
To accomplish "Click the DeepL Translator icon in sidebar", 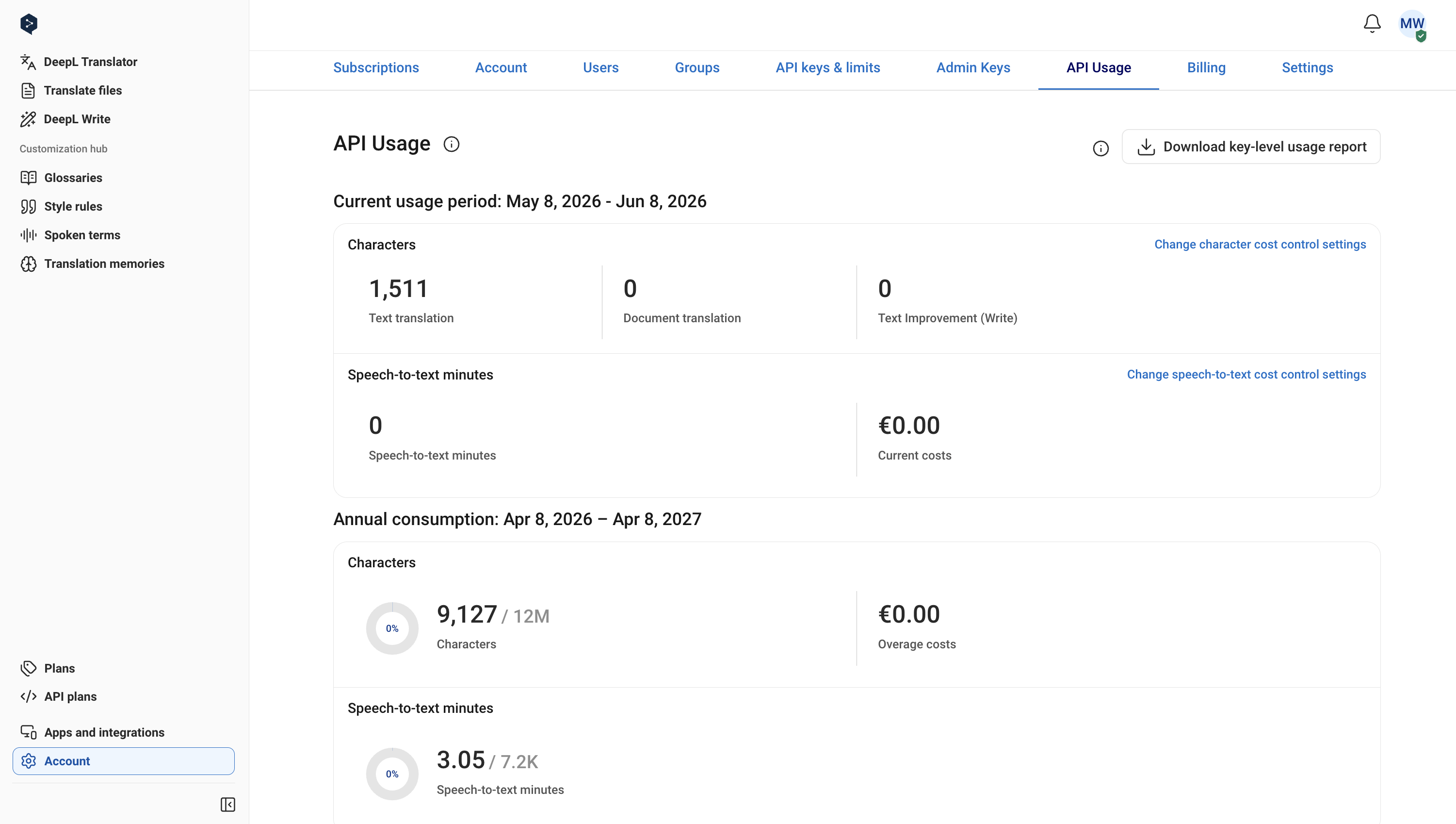I will coord(28,62).
